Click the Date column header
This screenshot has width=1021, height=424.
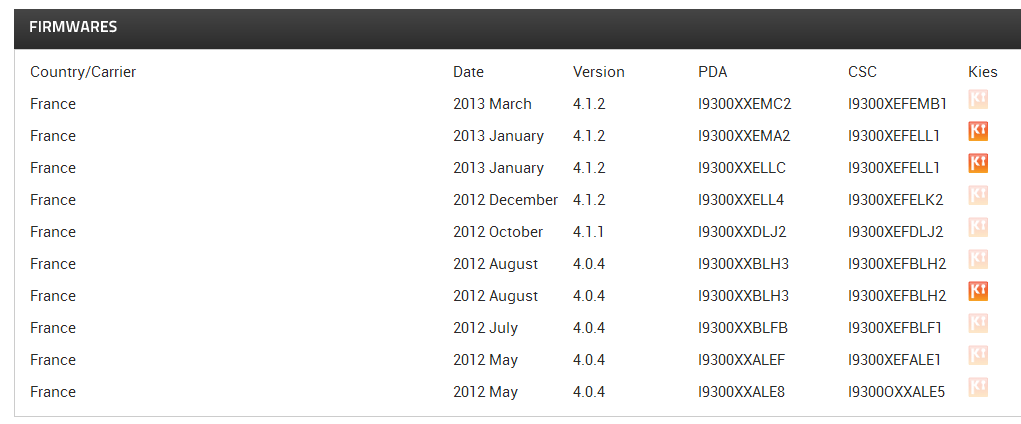(468, 72)
